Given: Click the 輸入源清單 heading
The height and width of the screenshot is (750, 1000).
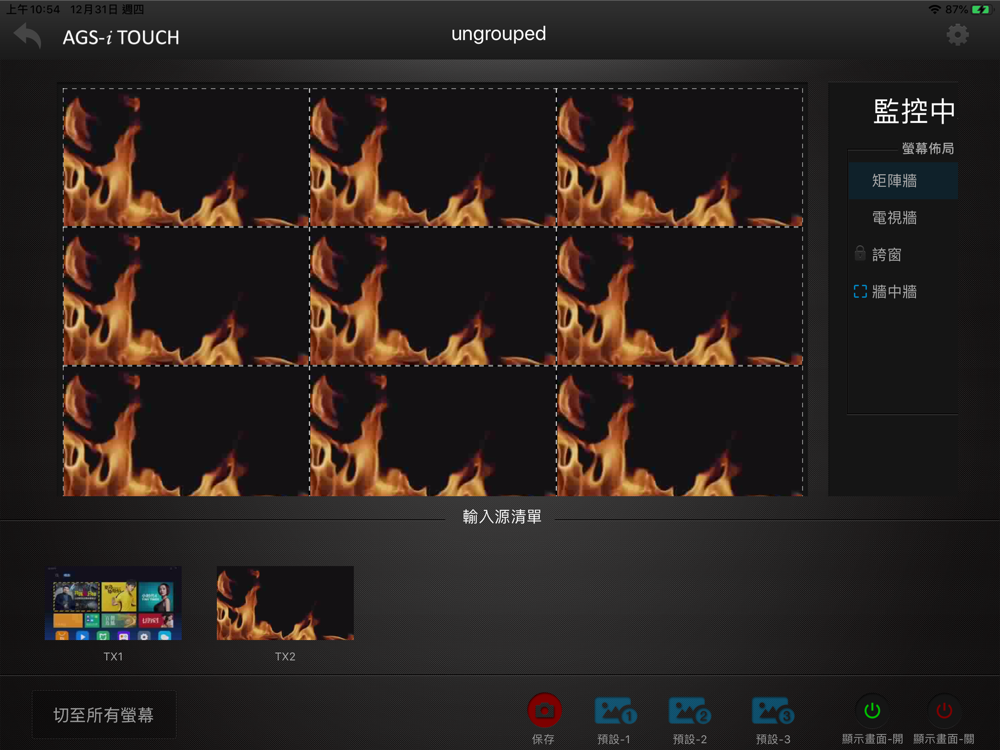Looking at the screenshot, I should (x=502, y=516).
